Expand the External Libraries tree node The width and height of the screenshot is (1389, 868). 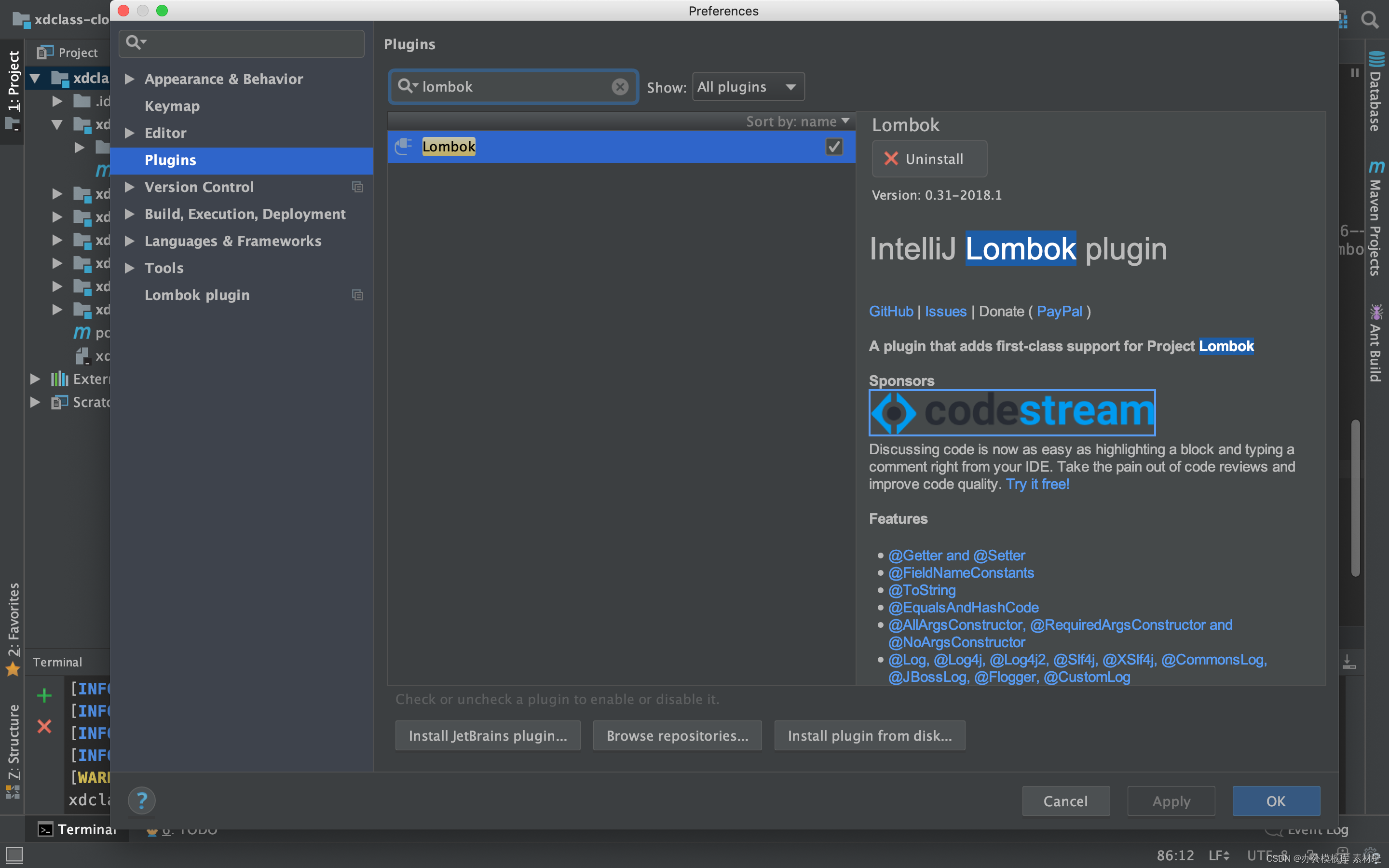click(x=35, y=379)
